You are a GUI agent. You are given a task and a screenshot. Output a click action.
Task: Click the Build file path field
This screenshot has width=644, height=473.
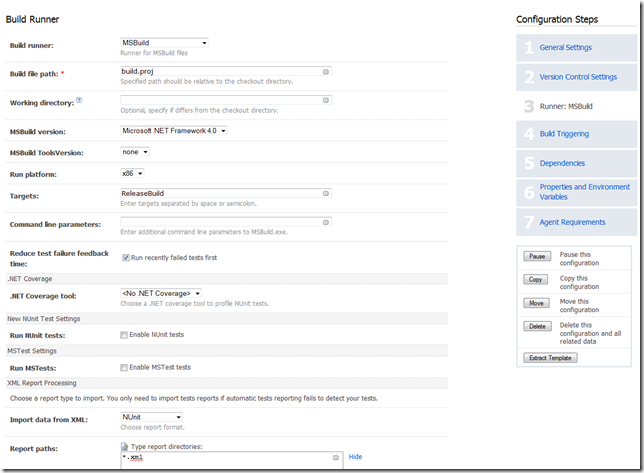[225, 71]
